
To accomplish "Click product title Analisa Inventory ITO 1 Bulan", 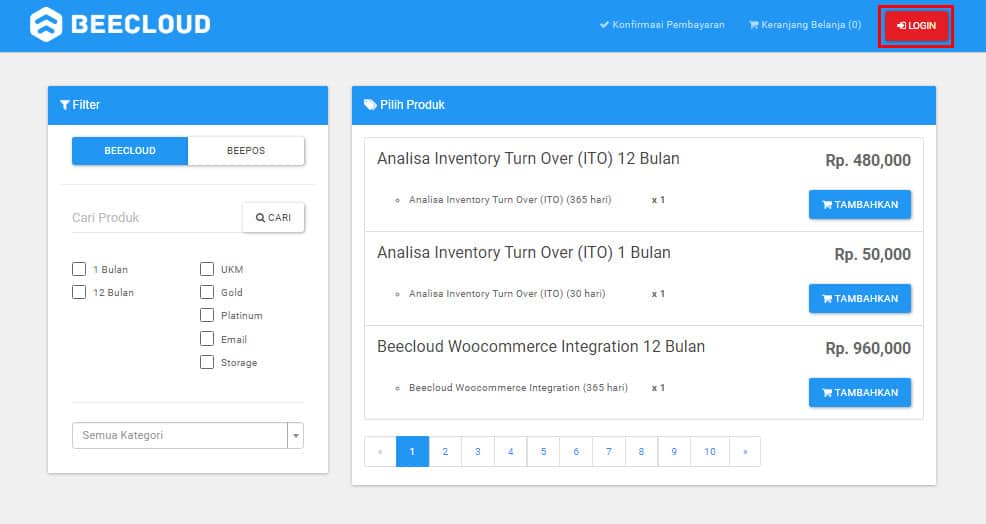I will point(524,252).
